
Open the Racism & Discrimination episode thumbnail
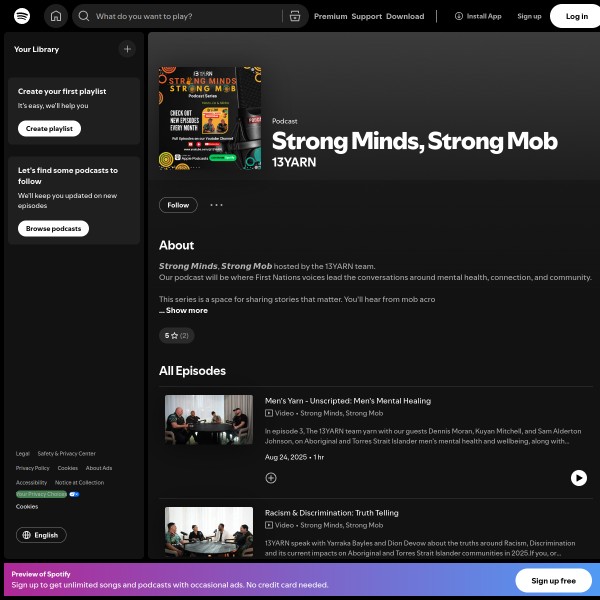click(209, 532)
